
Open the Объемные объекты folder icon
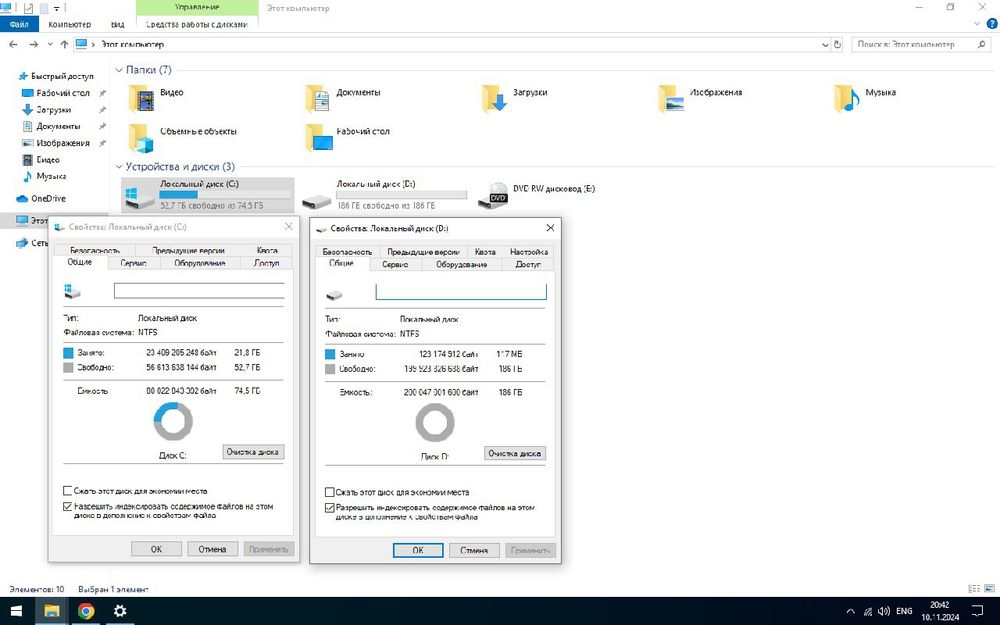pos(141,138)
